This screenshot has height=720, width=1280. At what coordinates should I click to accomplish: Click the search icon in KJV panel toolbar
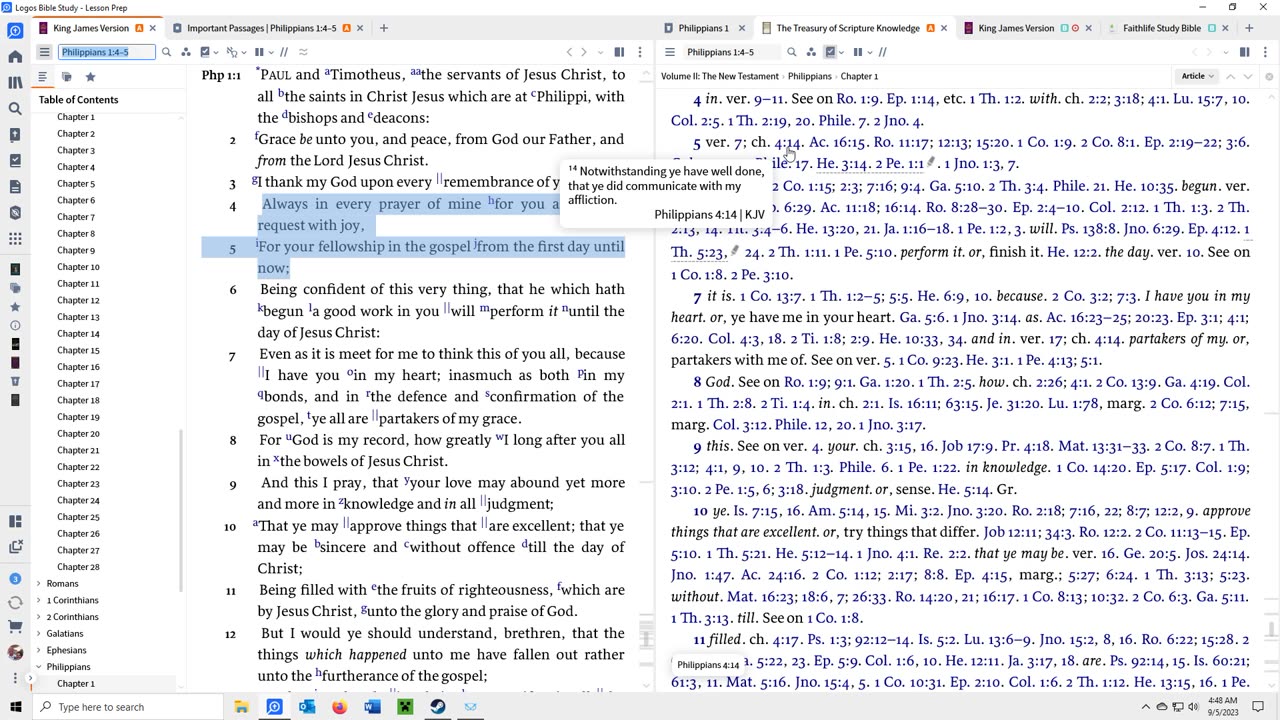coord(166,52)
